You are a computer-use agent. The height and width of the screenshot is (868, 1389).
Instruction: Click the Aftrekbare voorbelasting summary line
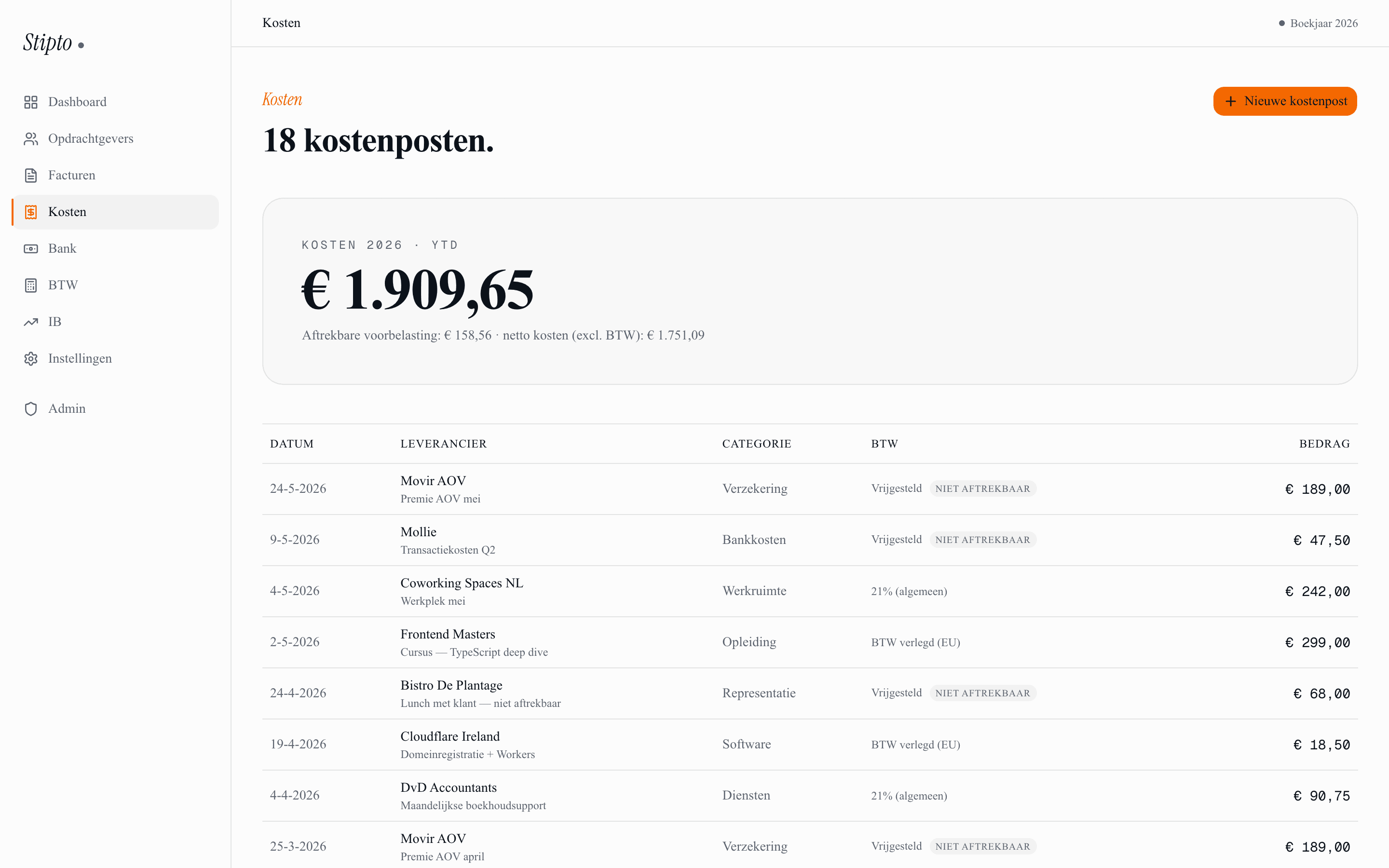coord(503,335)
